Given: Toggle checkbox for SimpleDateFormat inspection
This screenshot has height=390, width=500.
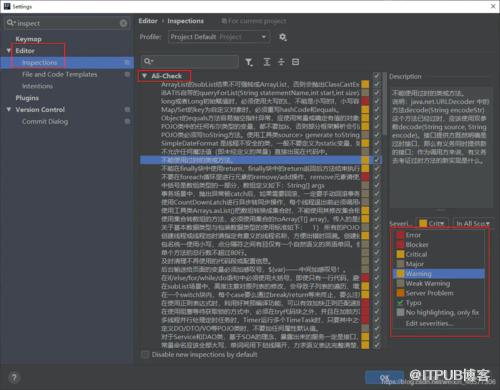Looking at the screenshot, I should [x=377, y=143].
